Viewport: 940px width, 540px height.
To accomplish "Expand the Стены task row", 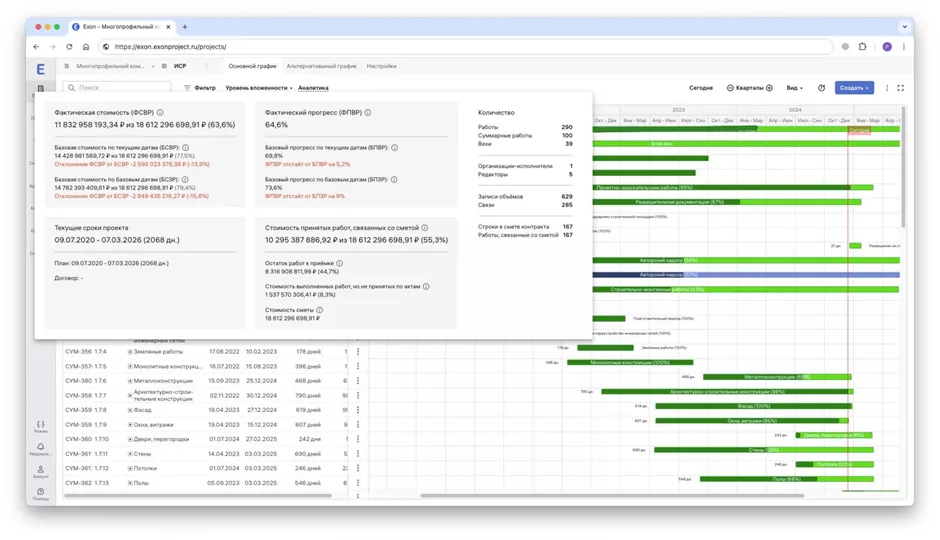I will click(x=130, y=454).
